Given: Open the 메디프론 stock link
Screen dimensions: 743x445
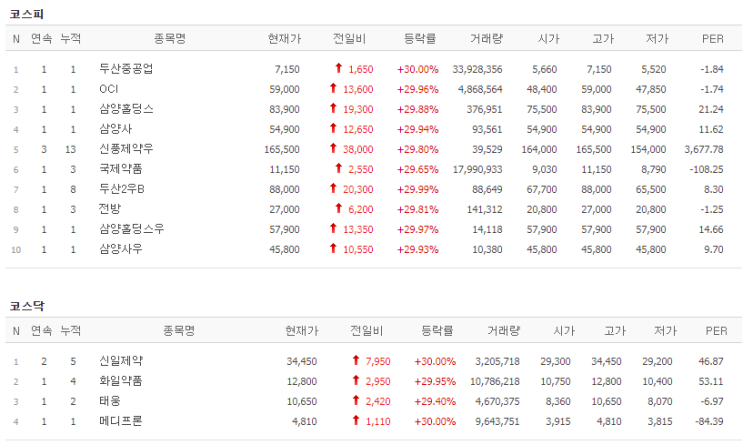Looking at the screenshot, I should [x=121, y=421].
